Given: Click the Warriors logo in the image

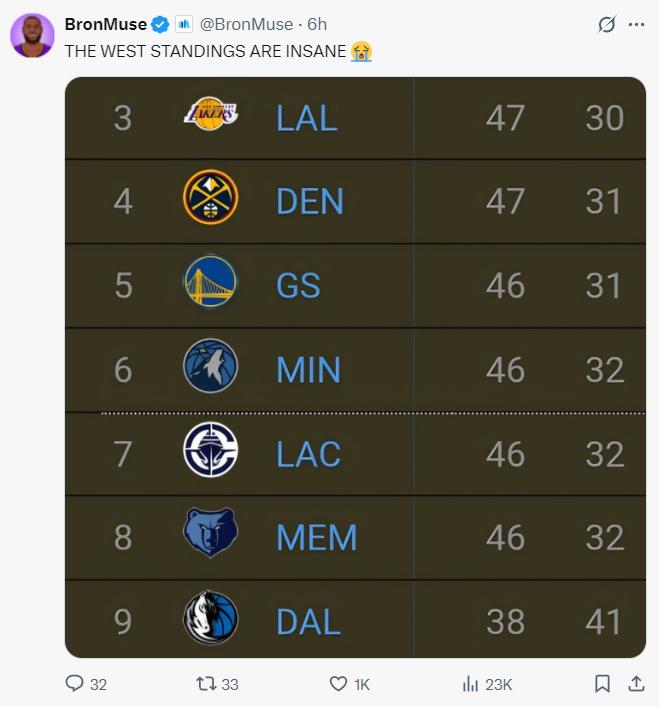Looking at the screenshot, I should pos(211,281).
